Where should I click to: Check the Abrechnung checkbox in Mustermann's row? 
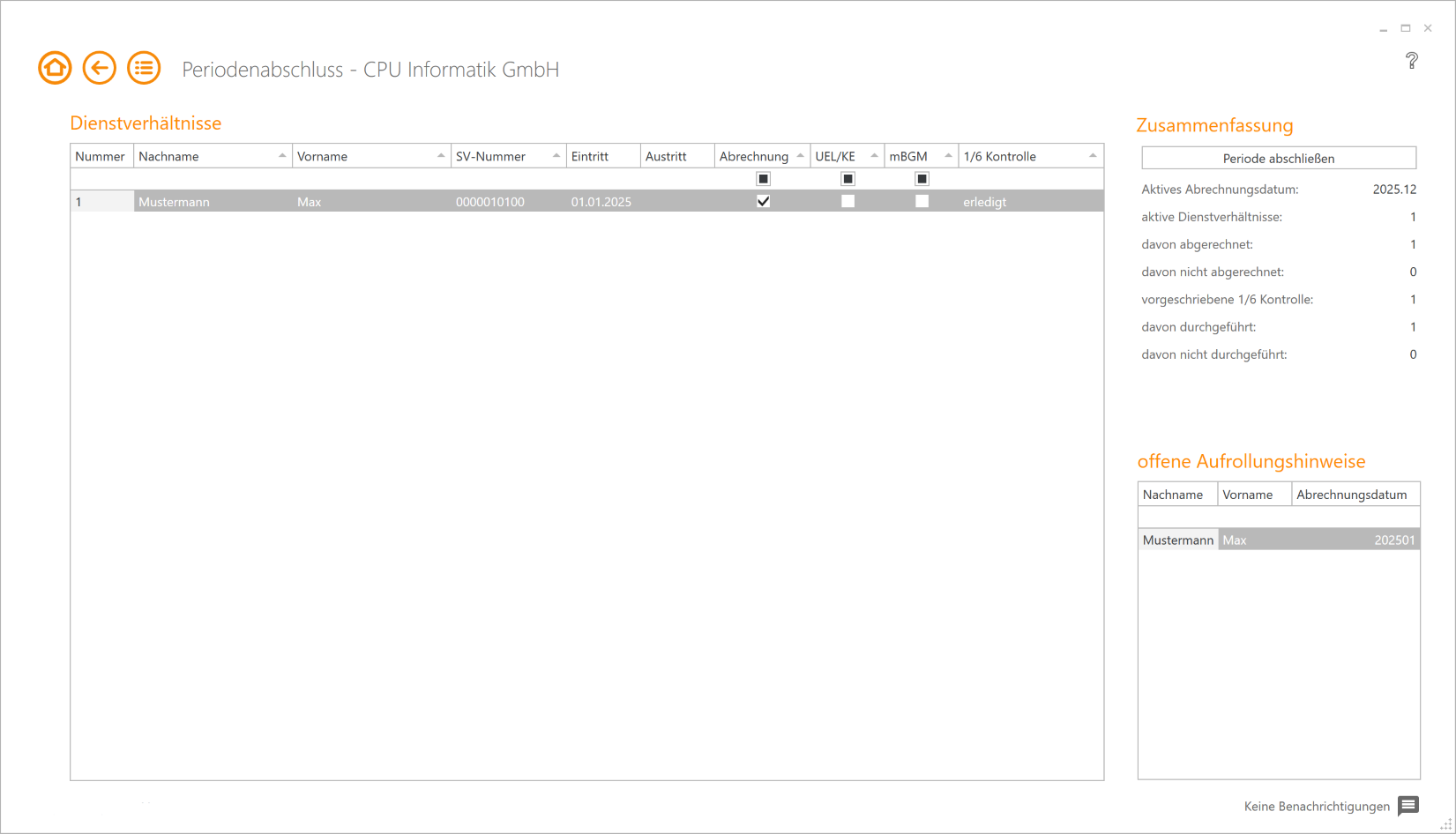coord(763,201)
